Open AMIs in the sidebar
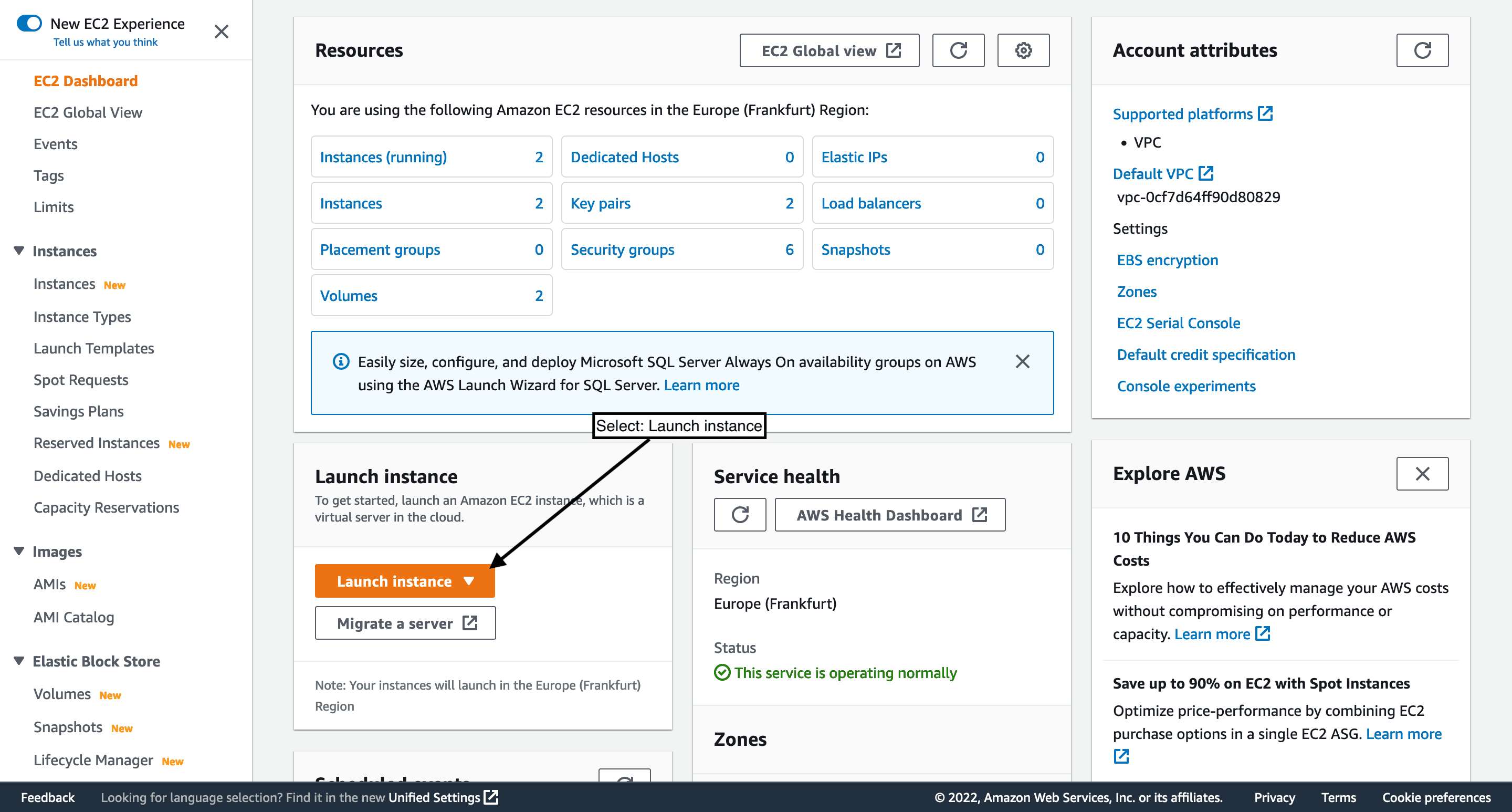 [x=50, y=585]
